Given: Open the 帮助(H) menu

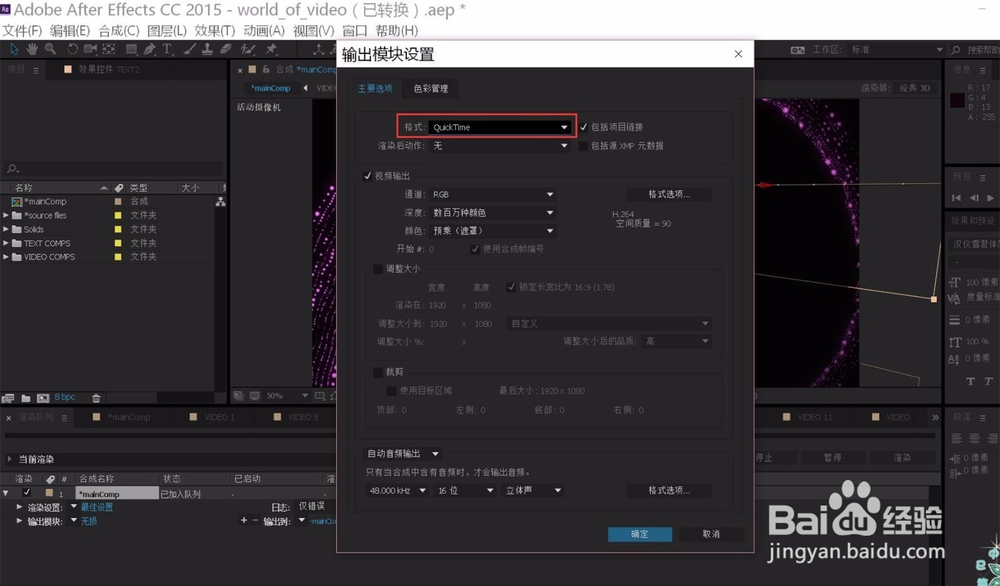Looking at the screenshot, I should tap(397, 31).
